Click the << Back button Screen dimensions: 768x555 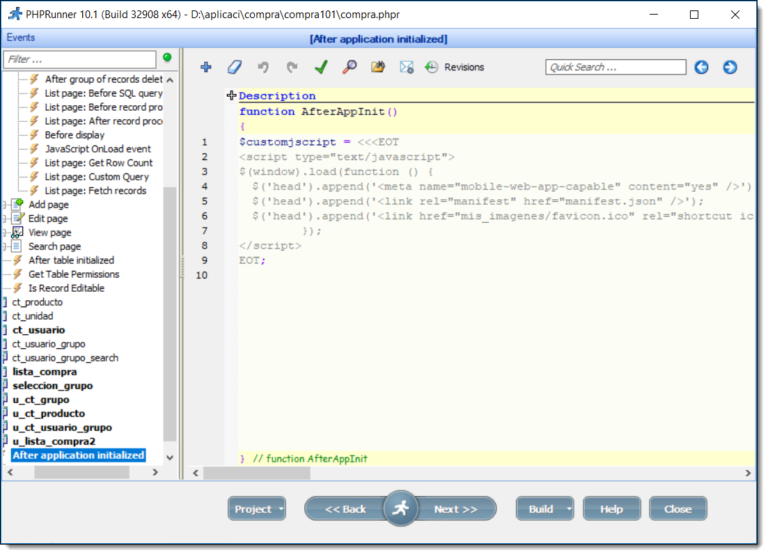point(345,509)
